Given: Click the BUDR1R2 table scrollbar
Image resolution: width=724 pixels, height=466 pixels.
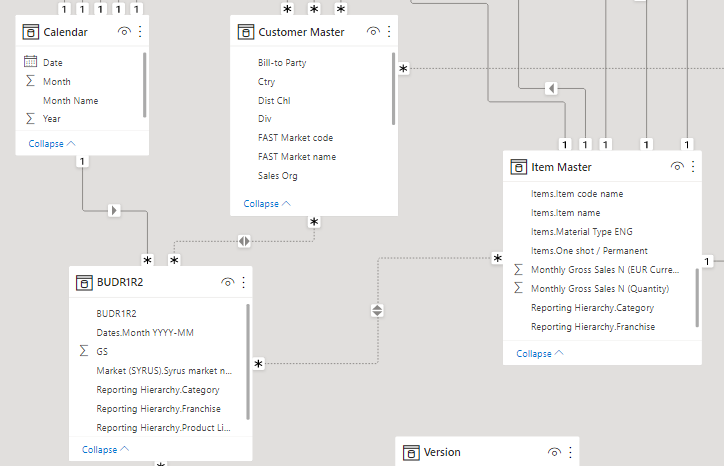Looking at the screenshot, I should (248, 362).
